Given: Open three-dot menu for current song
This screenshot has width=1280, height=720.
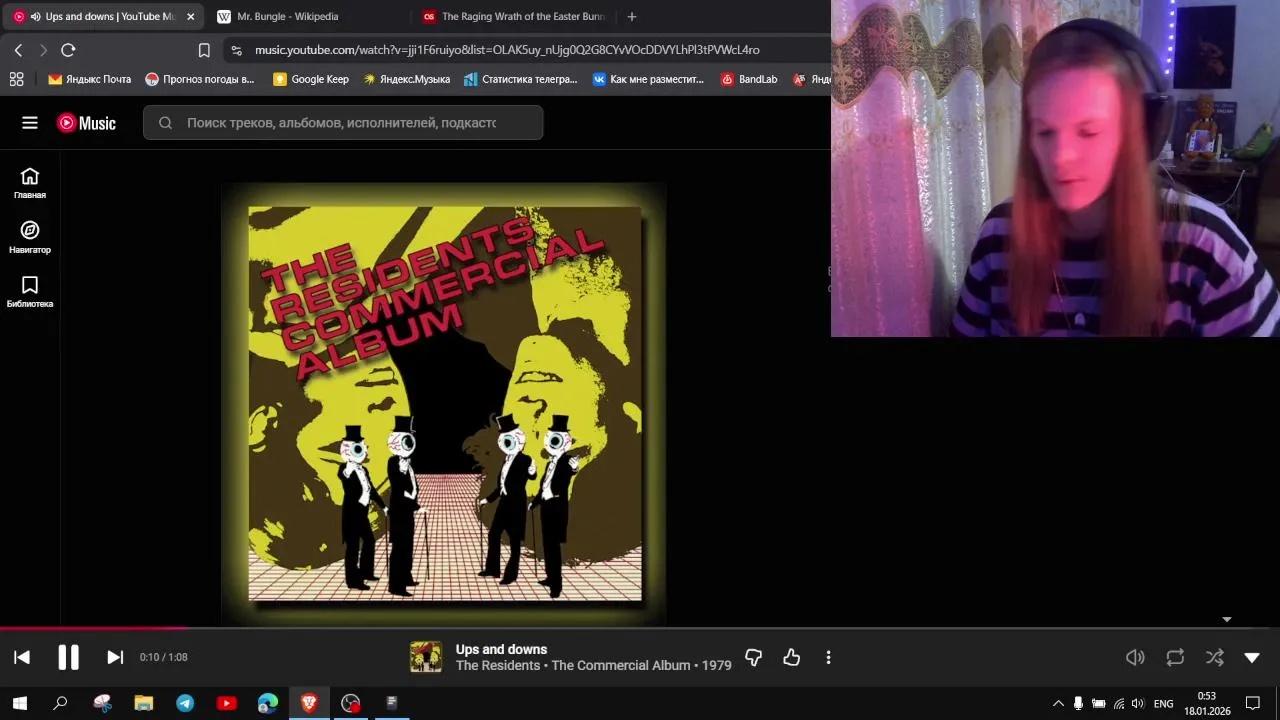Looking at the screenshot, I should tap(828, 657).
